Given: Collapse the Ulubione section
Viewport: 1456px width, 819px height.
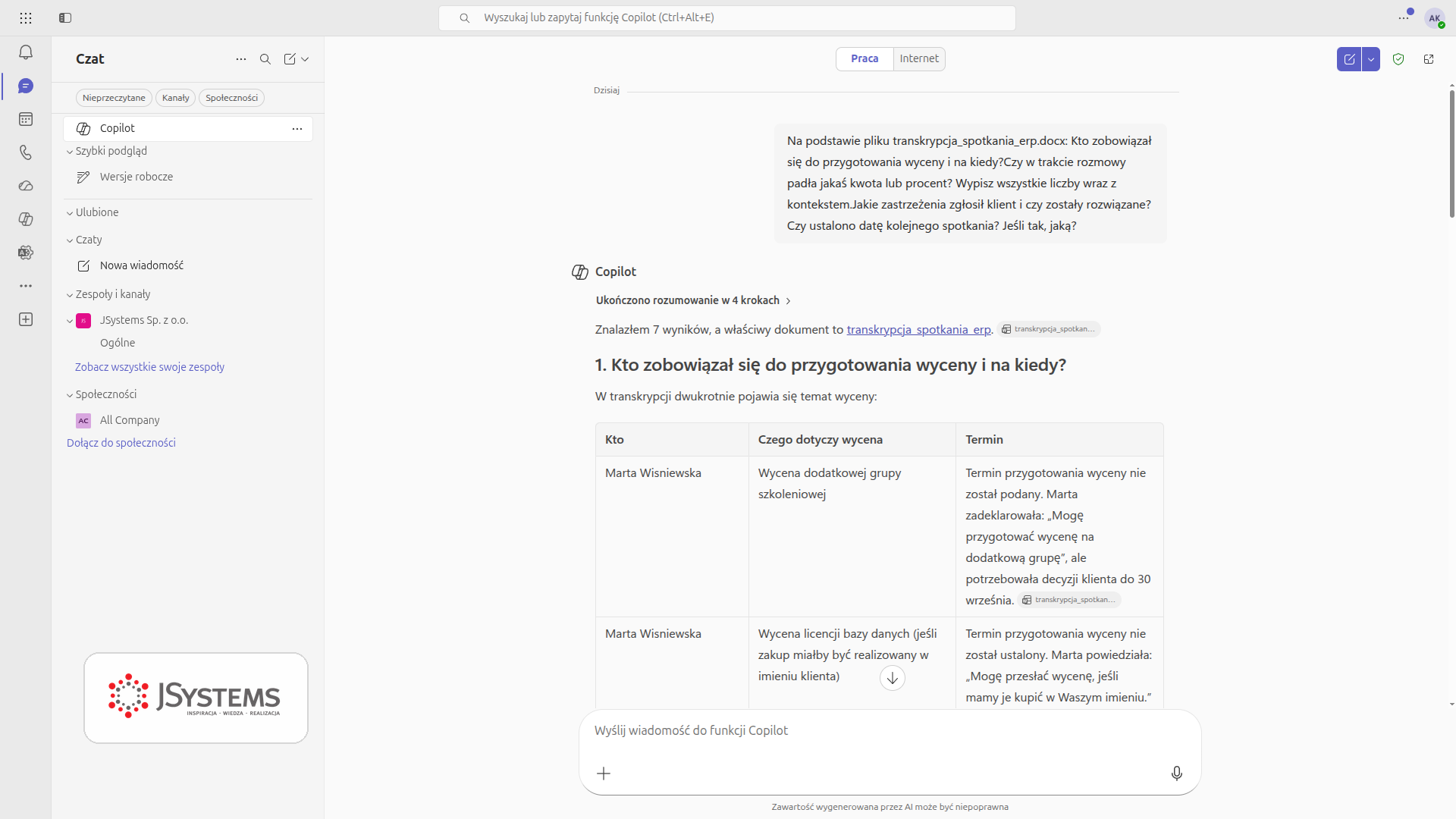Looking at the screenshot, I should [x=70, y=213].
